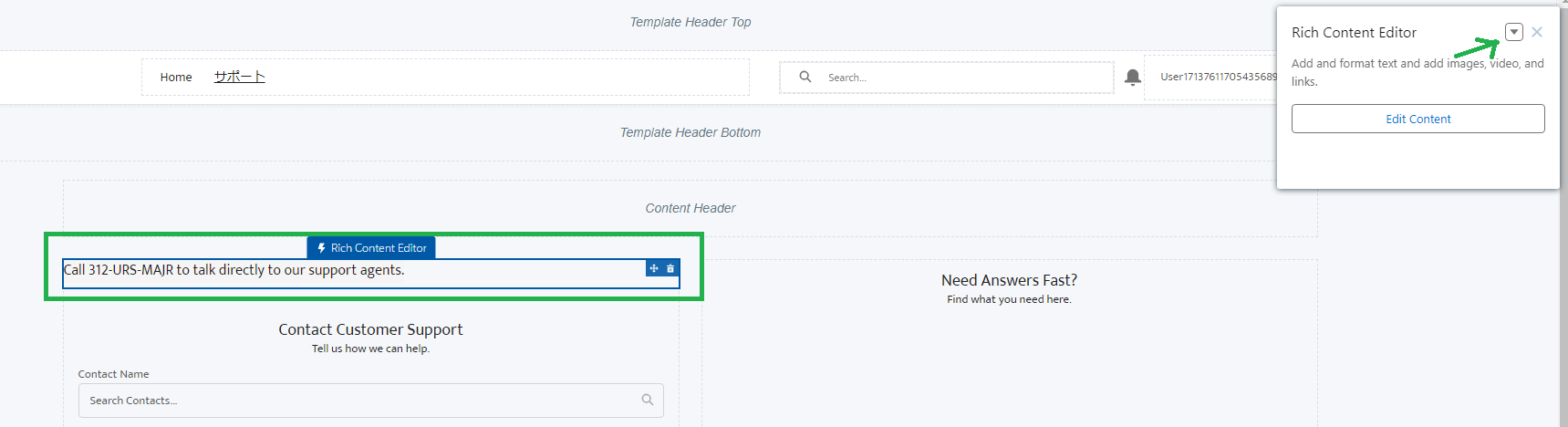The height and width of the screenshot is (427, 1568).
Task: Click the panel description text about adding images
Action: point(1417,72)
